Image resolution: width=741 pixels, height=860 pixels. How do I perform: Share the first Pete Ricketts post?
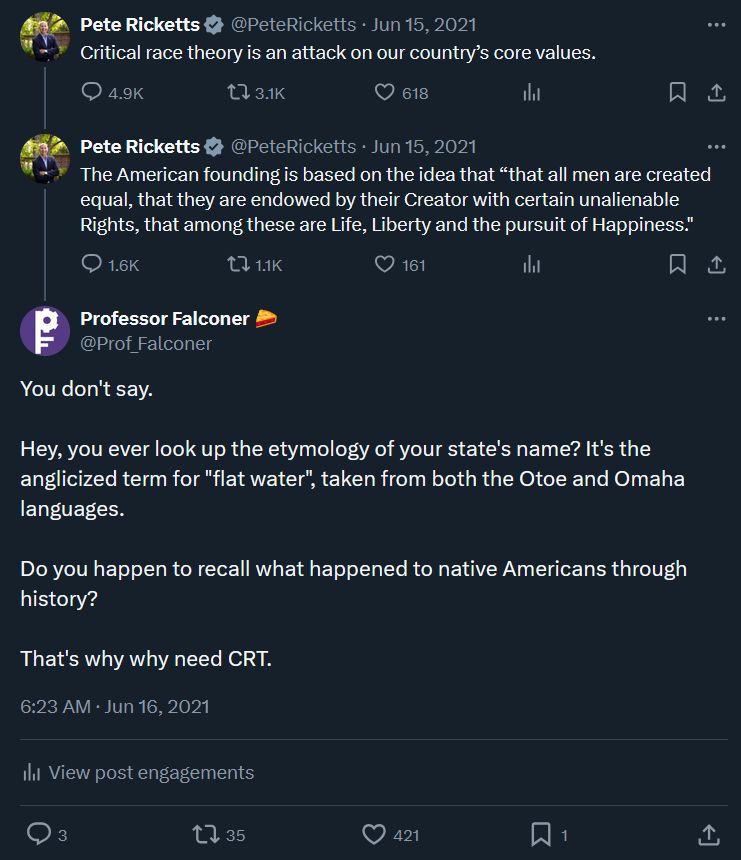click(716, 93)
